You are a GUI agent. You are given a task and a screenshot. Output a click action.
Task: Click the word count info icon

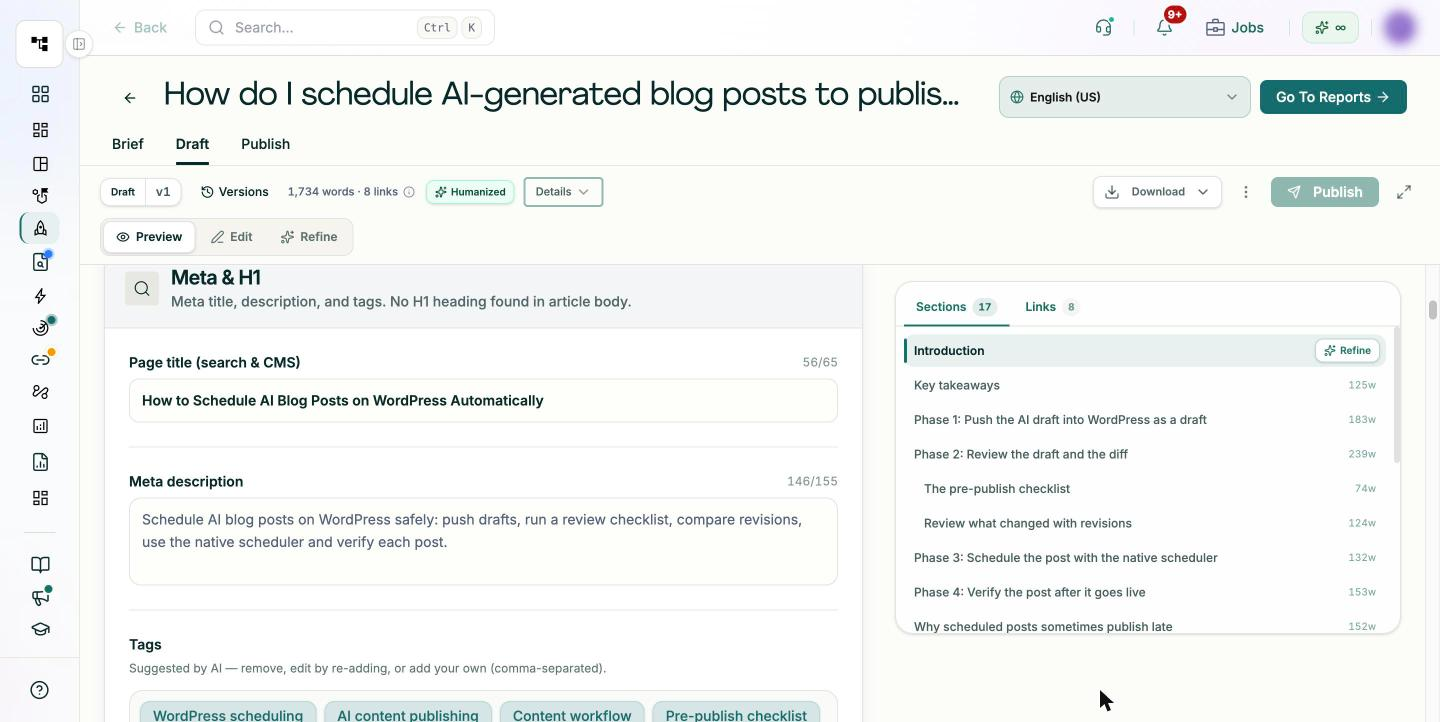pos(409,192)
